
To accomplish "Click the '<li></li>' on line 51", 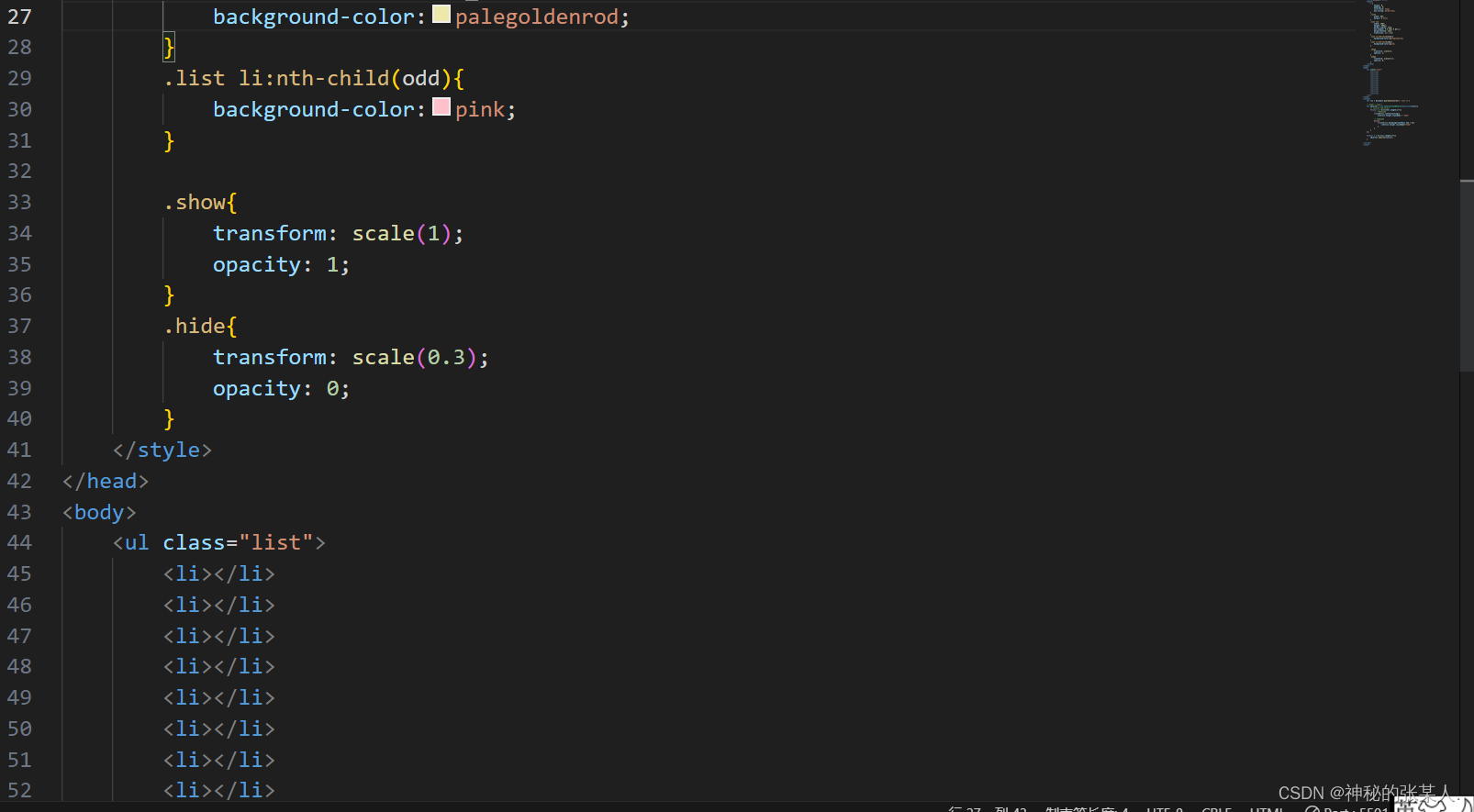I will pos(219,760).
